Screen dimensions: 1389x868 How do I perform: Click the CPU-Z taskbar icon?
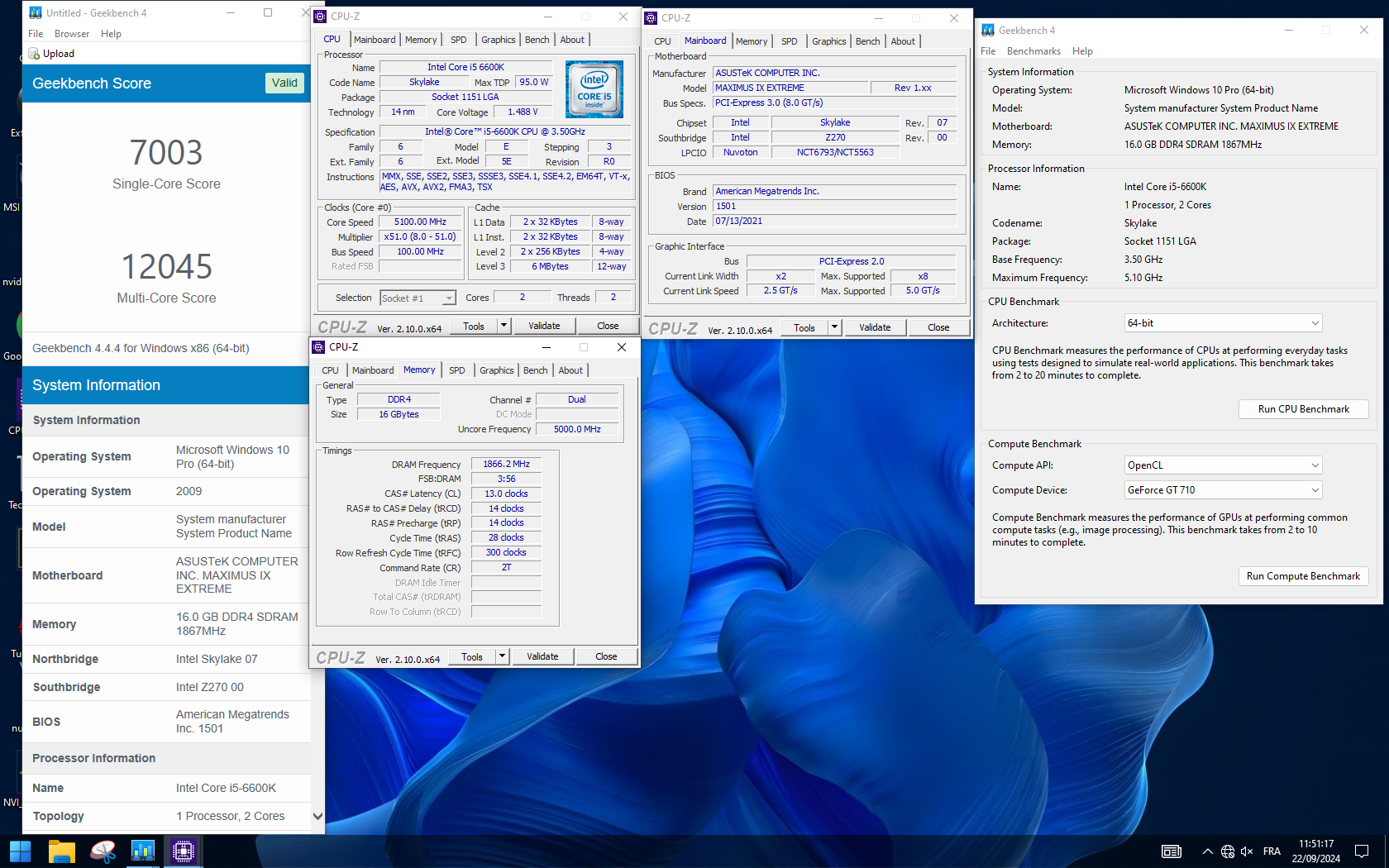184,851
